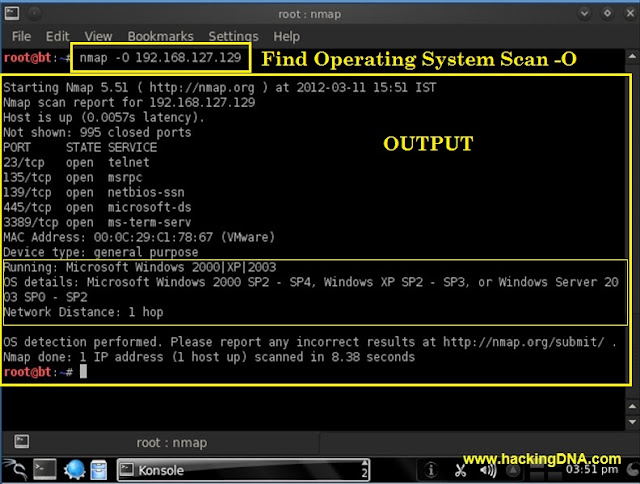Click the '3389/tcp open ms-term-serv' row
Image resolution: width=640 pixels, height=484 pixels.
97,222
